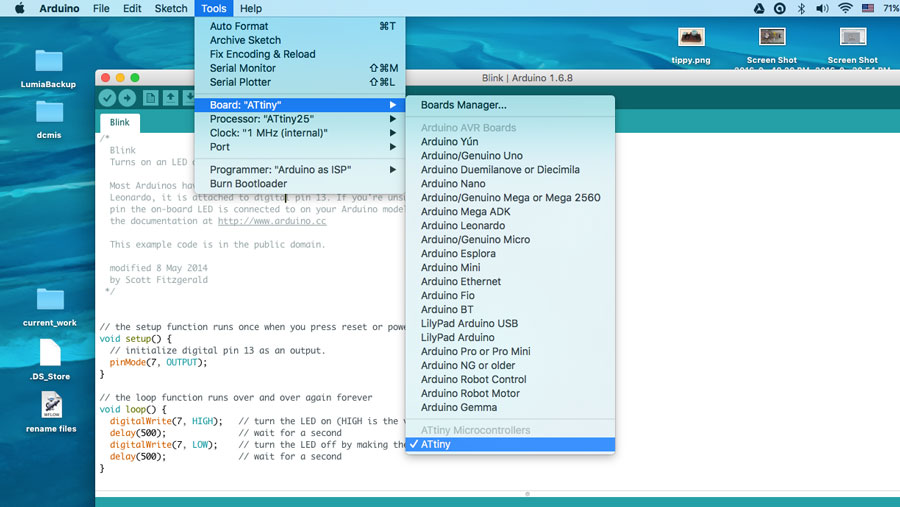
Task: Select Arduino Ethernet board
Action: (x=510, y=281)
